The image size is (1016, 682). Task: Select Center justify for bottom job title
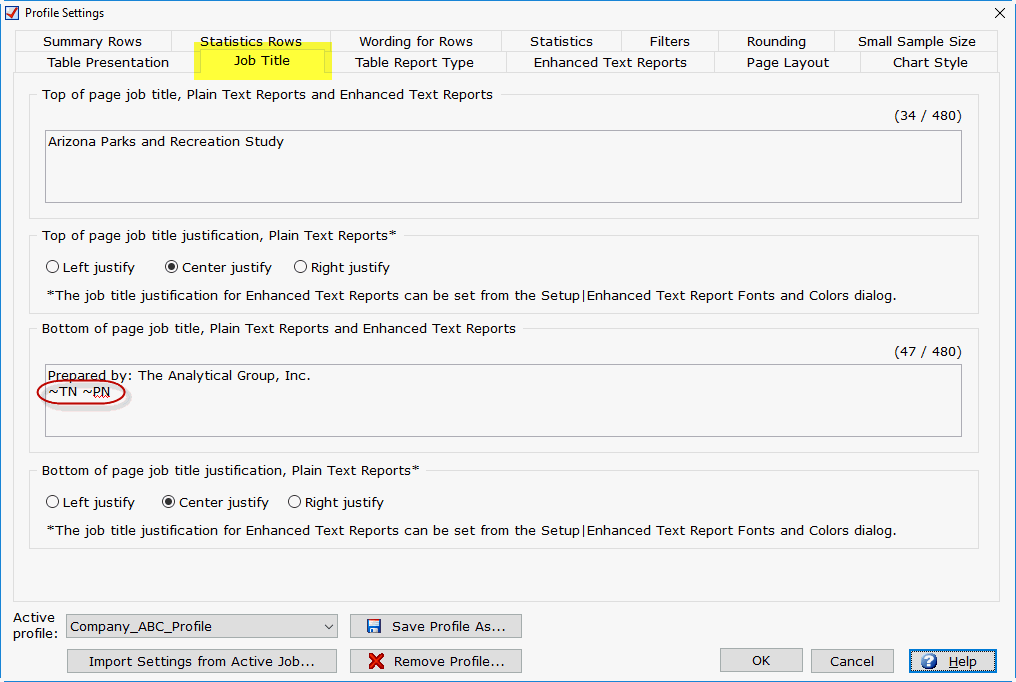[x=169, y=503]
